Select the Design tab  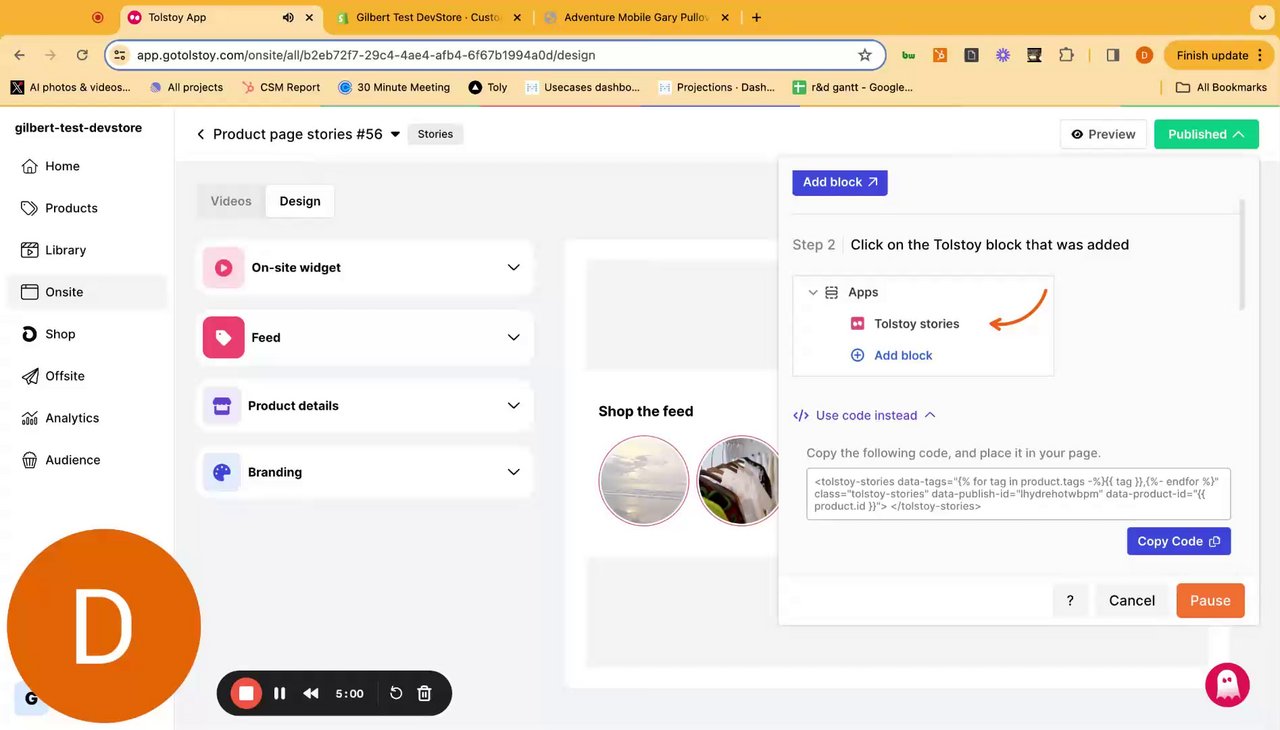point(300,201)
